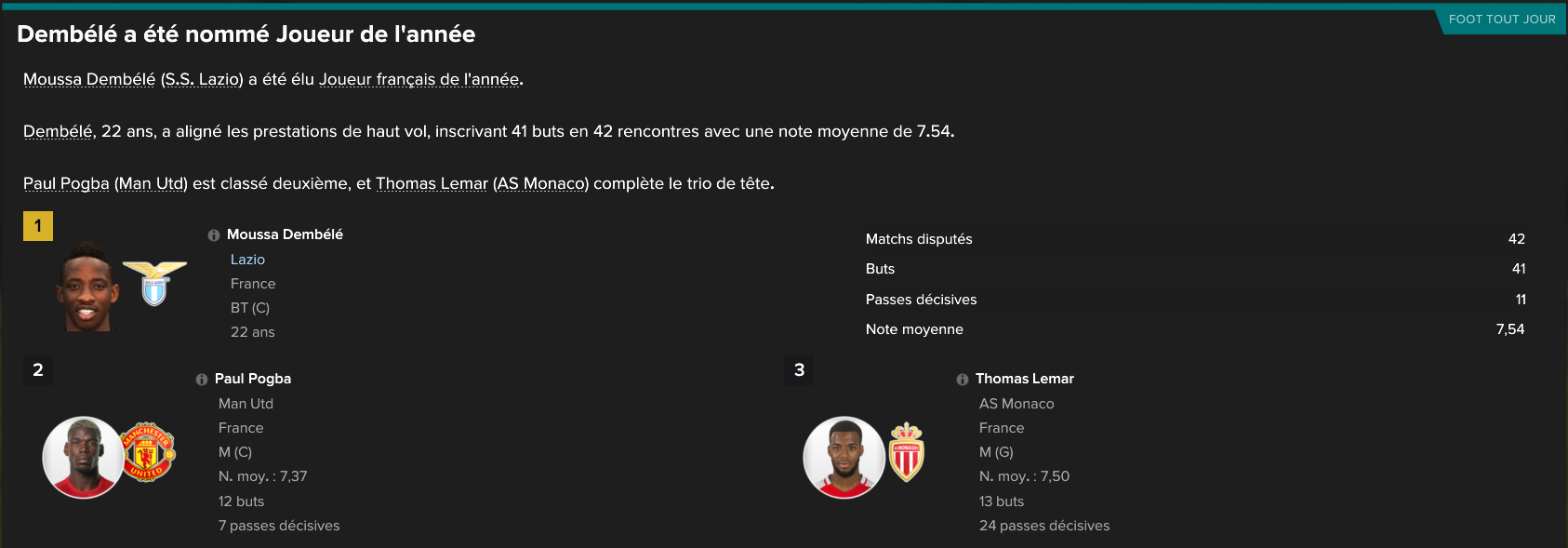Image resolution: width=1568 pixels, height=548 pixels.
Task: Click the Paul Pogba link in article text
Action: [66, 184]
